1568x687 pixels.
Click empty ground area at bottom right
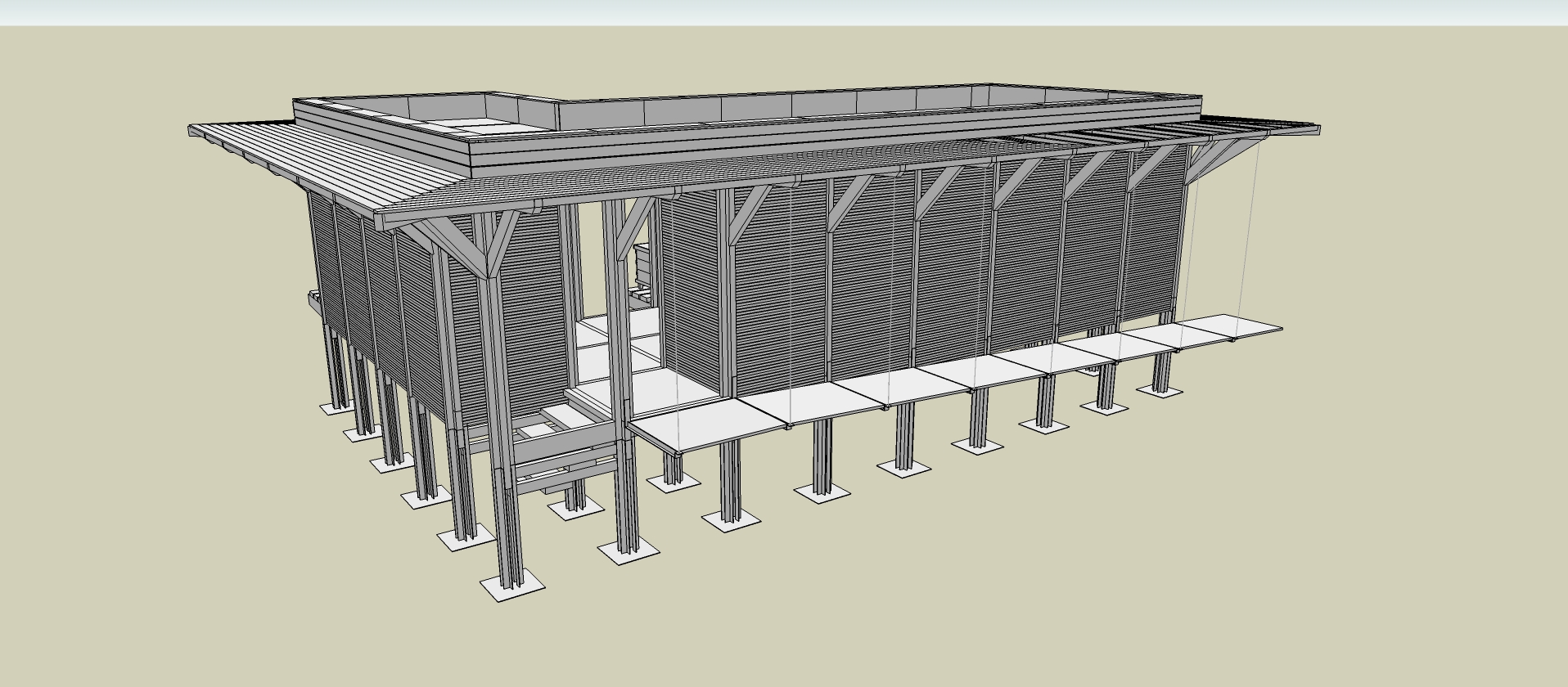point(1309,572)
